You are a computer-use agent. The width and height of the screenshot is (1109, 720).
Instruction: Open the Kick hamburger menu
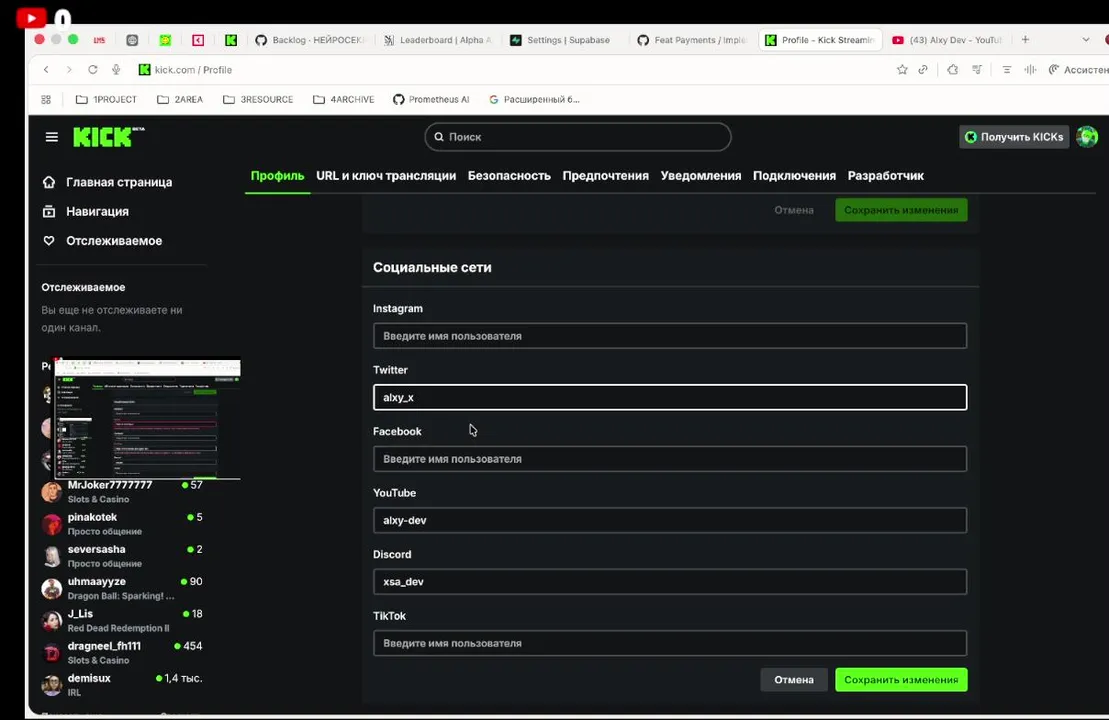(x=52, y=137)
